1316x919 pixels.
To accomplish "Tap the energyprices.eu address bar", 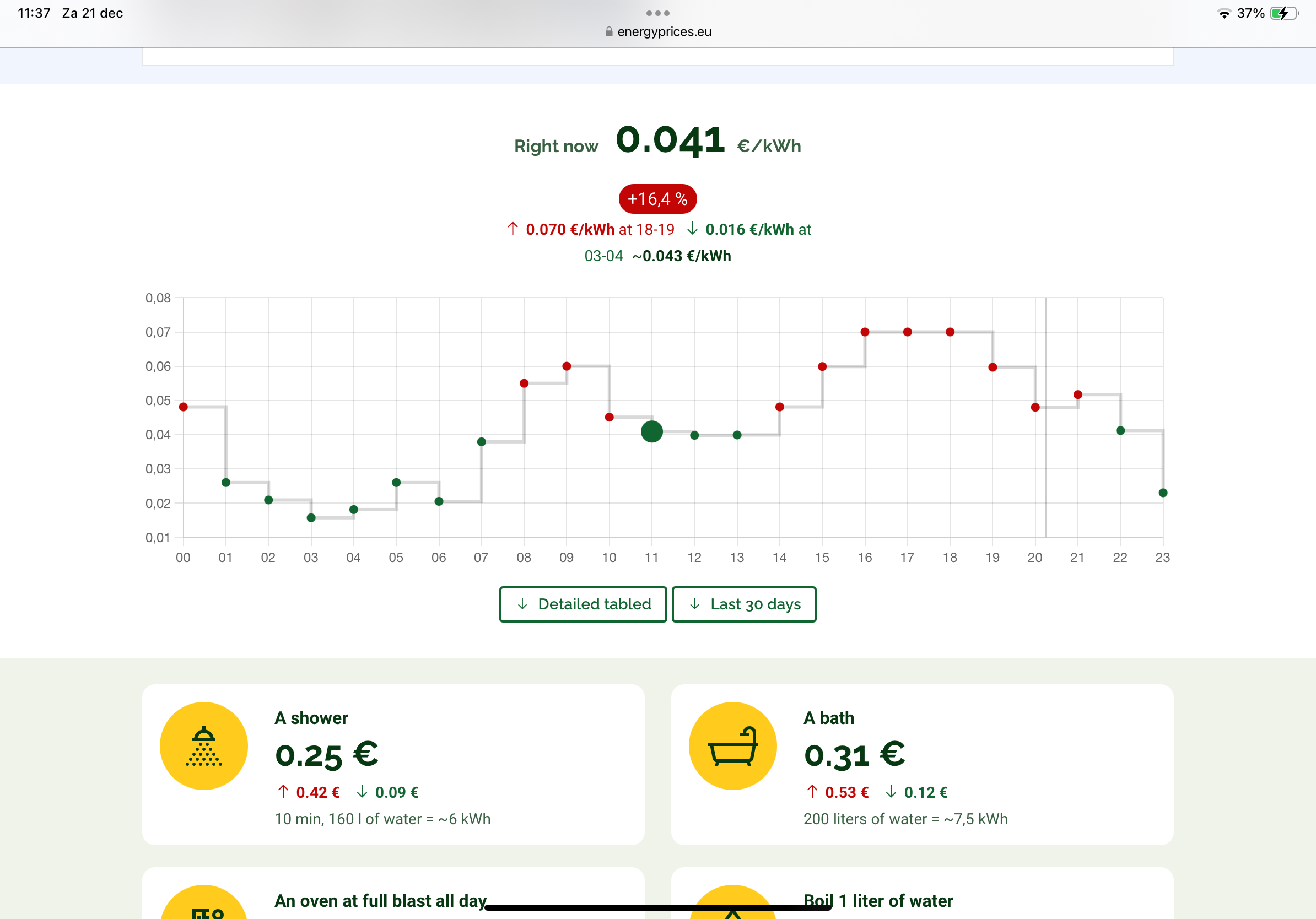I will pos(664,32).
